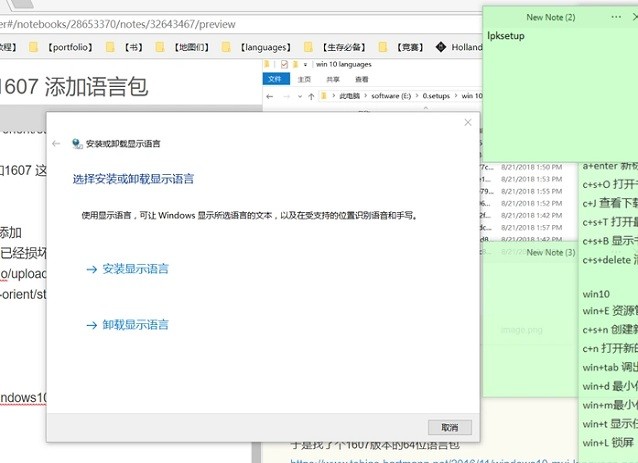This screenshot has height=463, width=638.
Task: Click the globe icon in dialog title
Action: click(x=76, y=144)
